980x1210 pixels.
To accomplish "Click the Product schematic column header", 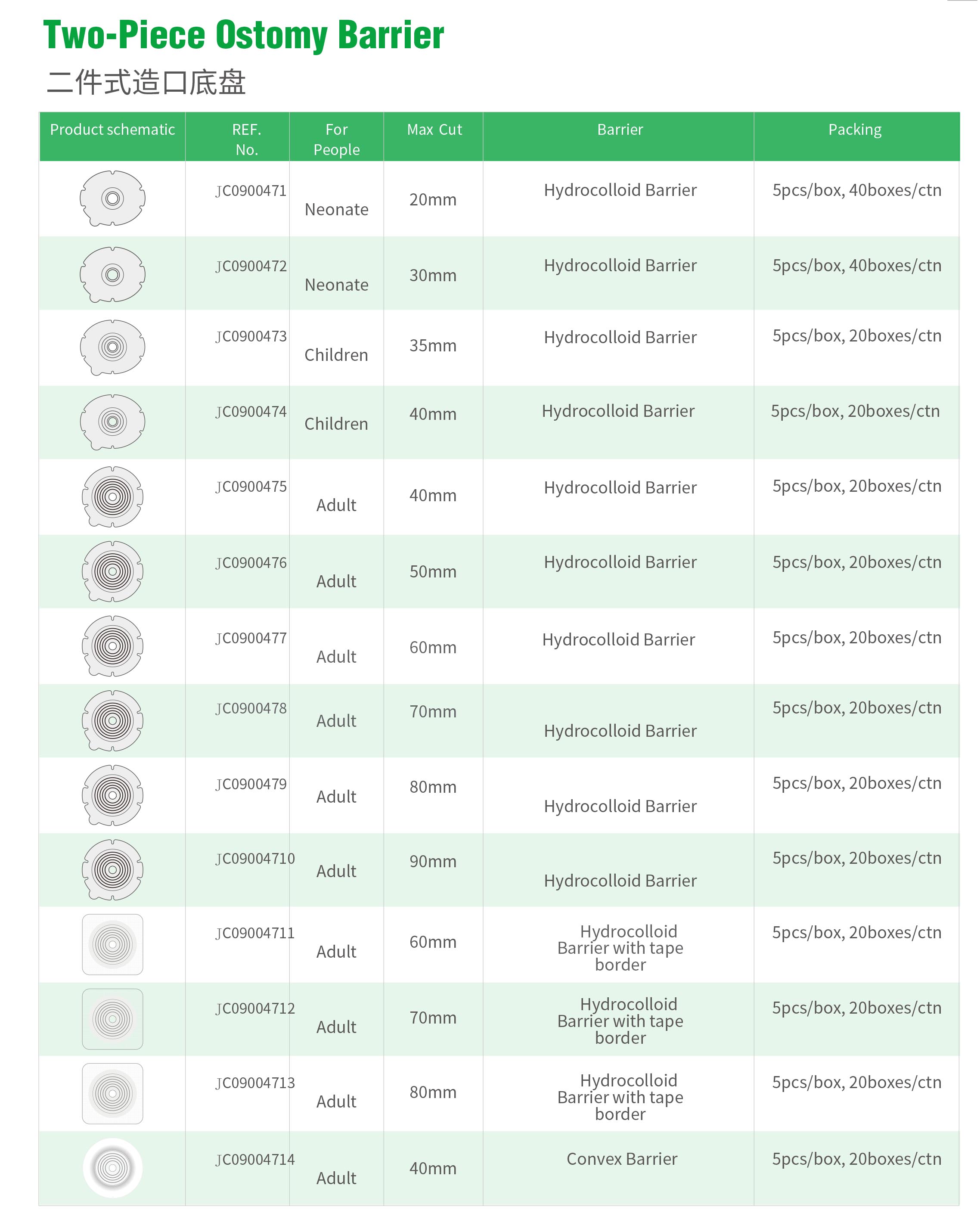I will point(112,130).
